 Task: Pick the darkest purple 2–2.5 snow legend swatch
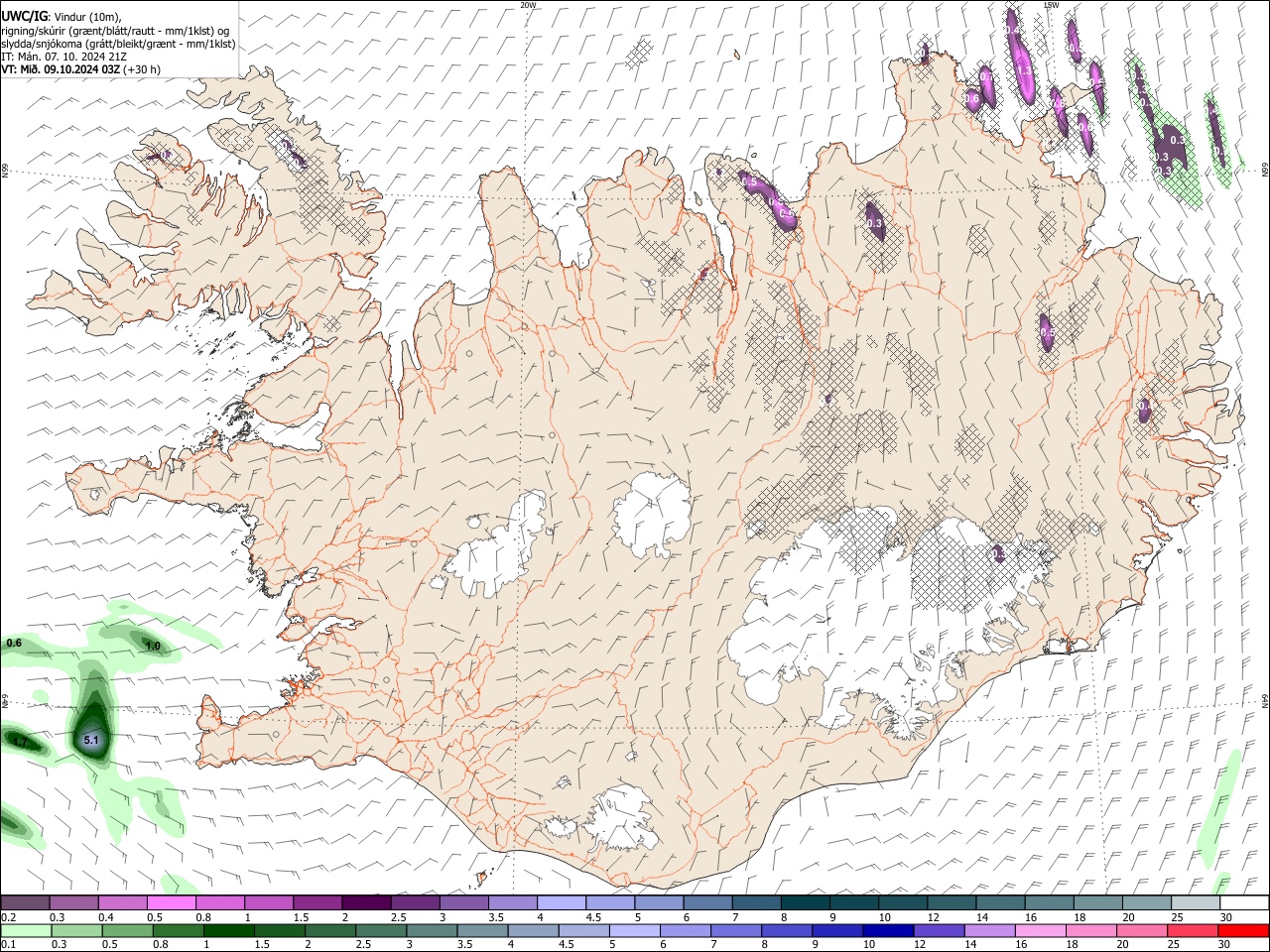[366, 902]
